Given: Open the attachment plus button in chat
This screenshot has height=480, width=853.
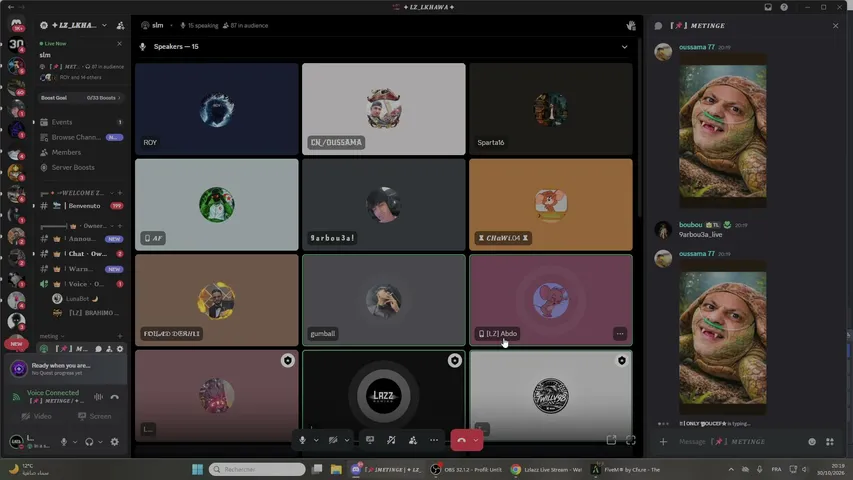Looking at the screenshot, I should (663, 442).
